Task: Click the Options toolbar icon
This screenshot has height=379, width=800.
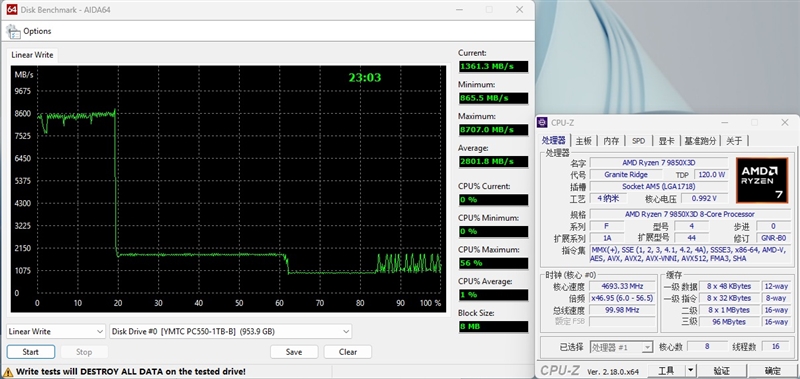Action: [x=13, y=31]
